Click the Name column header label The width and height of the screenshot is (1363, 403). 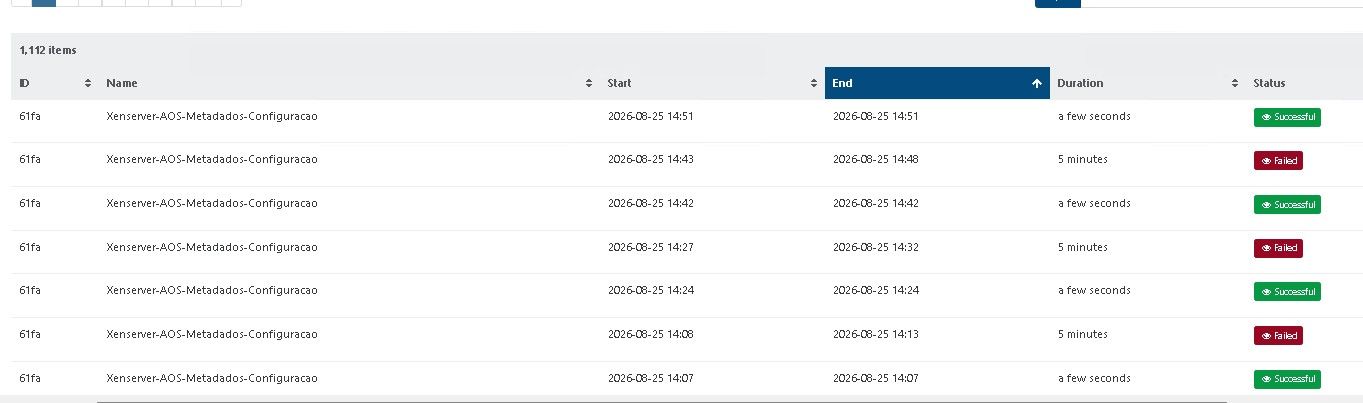click(x=122, y=83)
